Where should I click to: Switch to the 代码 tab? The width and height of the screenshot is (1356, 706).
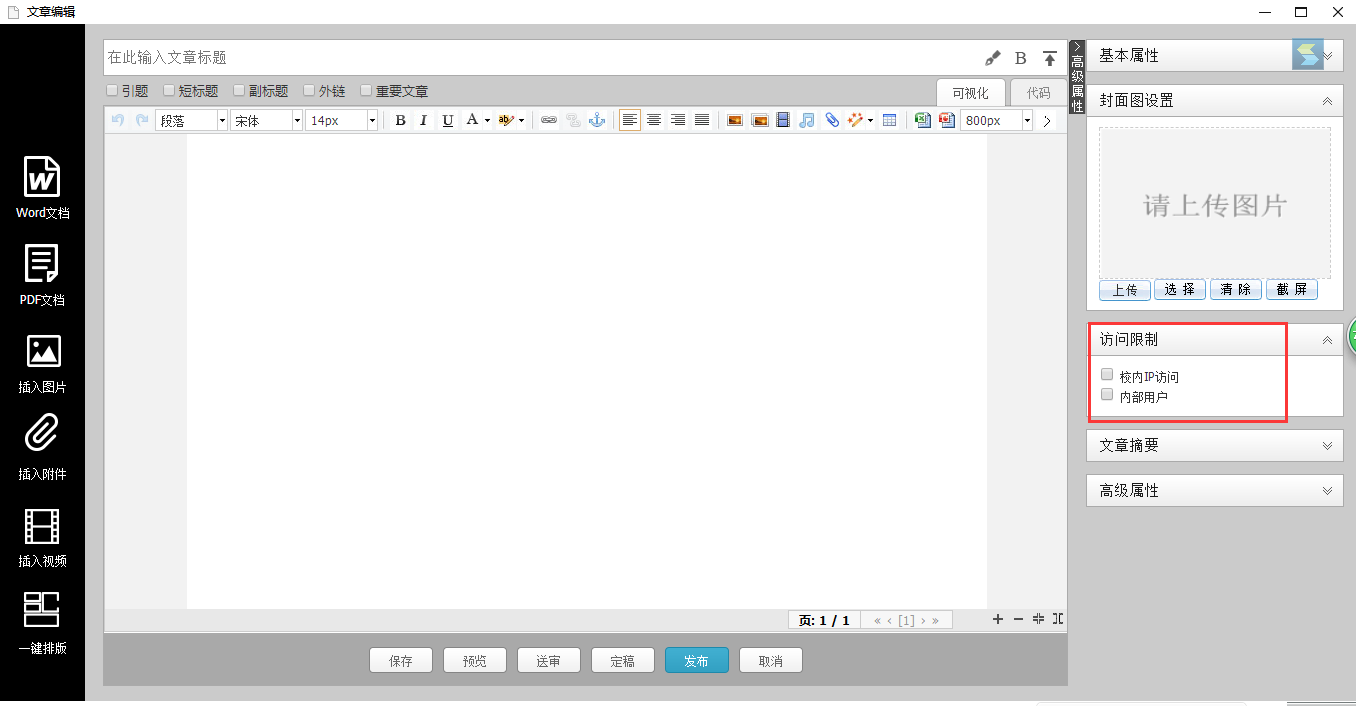[x=1038, y=93]
